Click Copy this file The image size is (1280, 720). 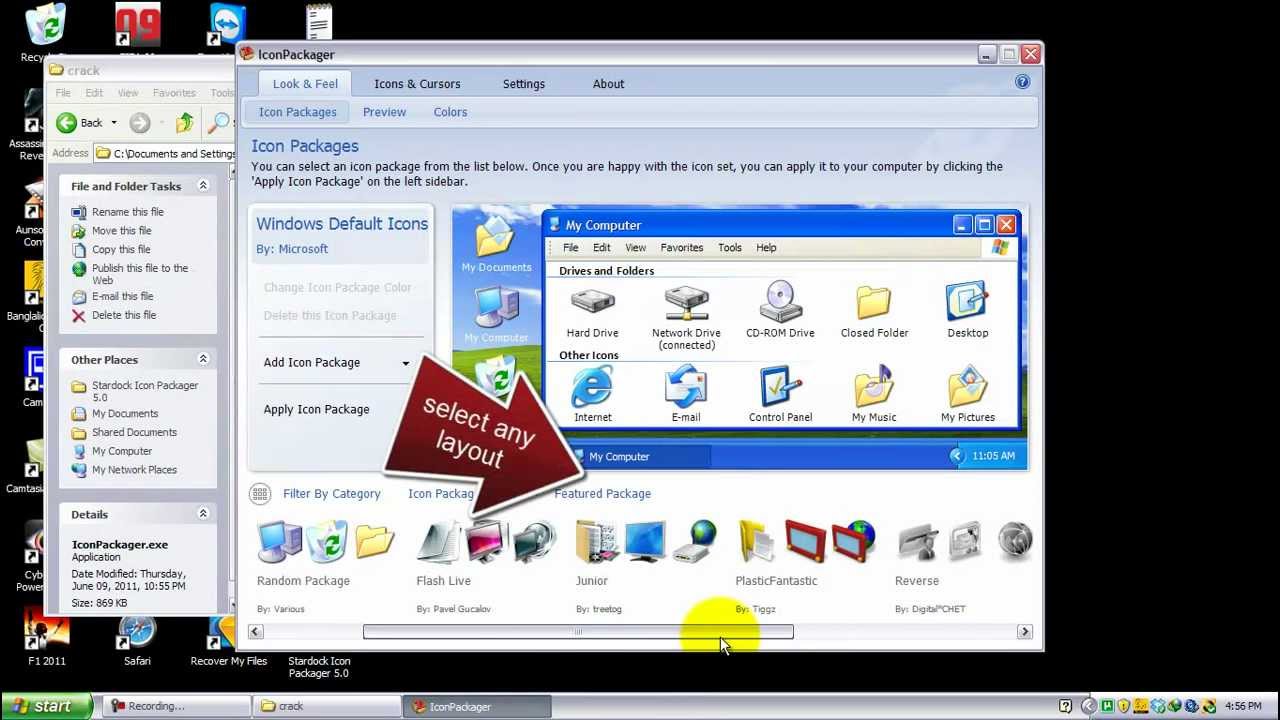121,249
